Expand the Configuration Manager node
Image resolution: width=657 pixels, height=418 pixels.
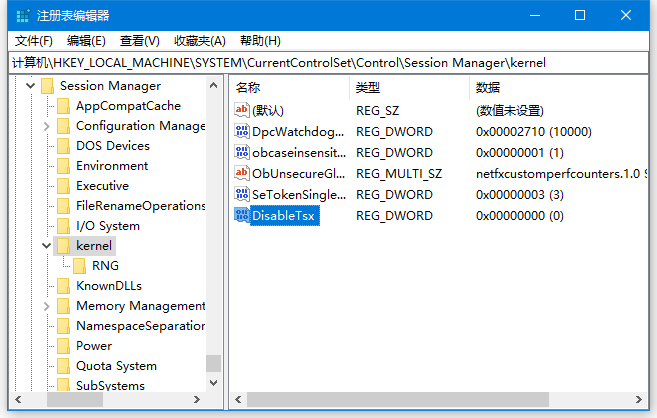[x=46, y=126]
